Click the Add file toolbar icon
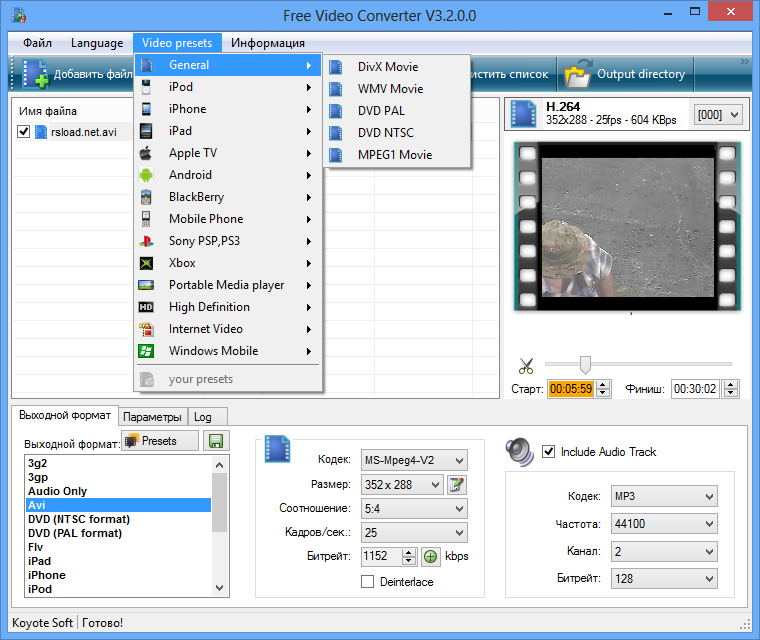Image resolution: width=760 pixels, height=640 pixels. [x=36, y=74]
